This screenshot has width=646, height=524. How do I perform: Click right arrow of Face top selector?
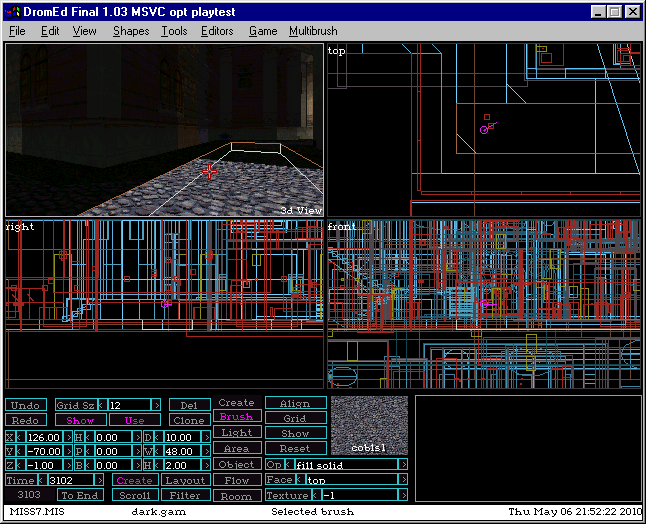point(403,480)
